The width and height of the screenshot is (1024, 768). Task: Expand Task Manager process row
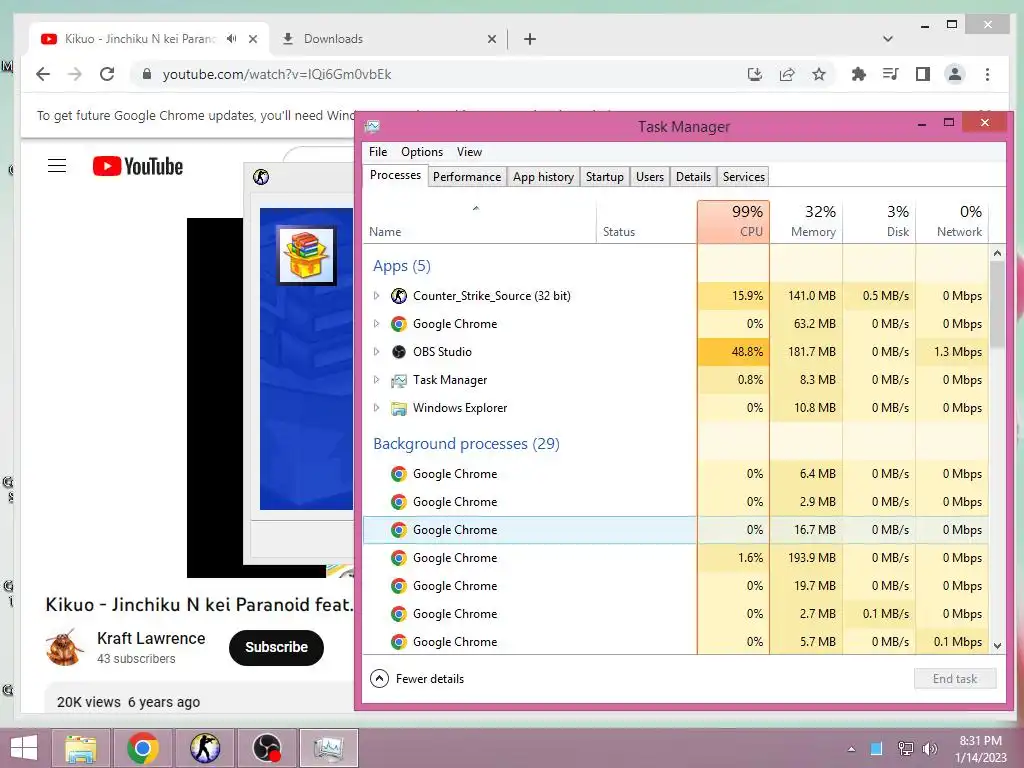[377, 380]
